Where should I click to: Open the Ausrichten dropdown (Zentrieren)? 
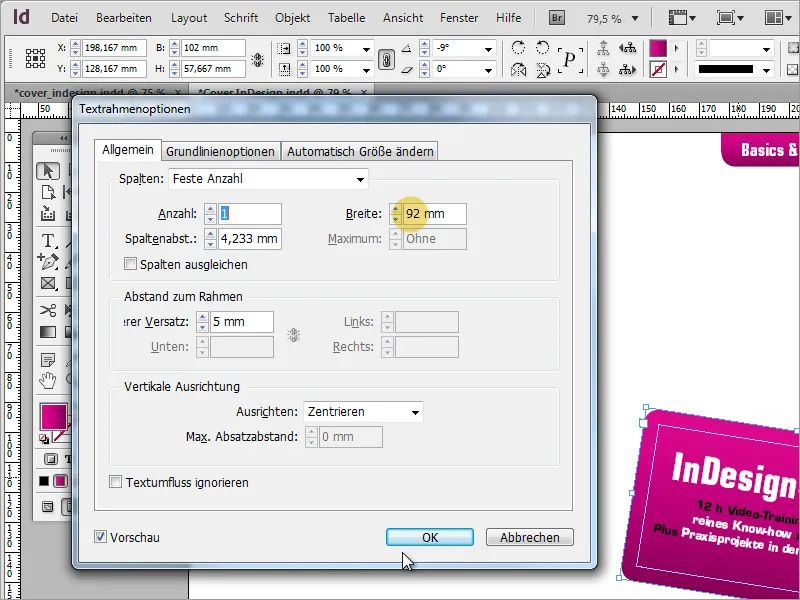(x=363, y=412)
